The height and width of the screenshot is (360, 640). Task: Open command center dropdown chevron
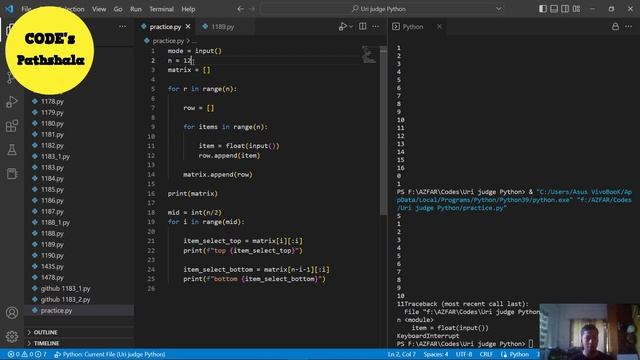[x=499, y=9]
